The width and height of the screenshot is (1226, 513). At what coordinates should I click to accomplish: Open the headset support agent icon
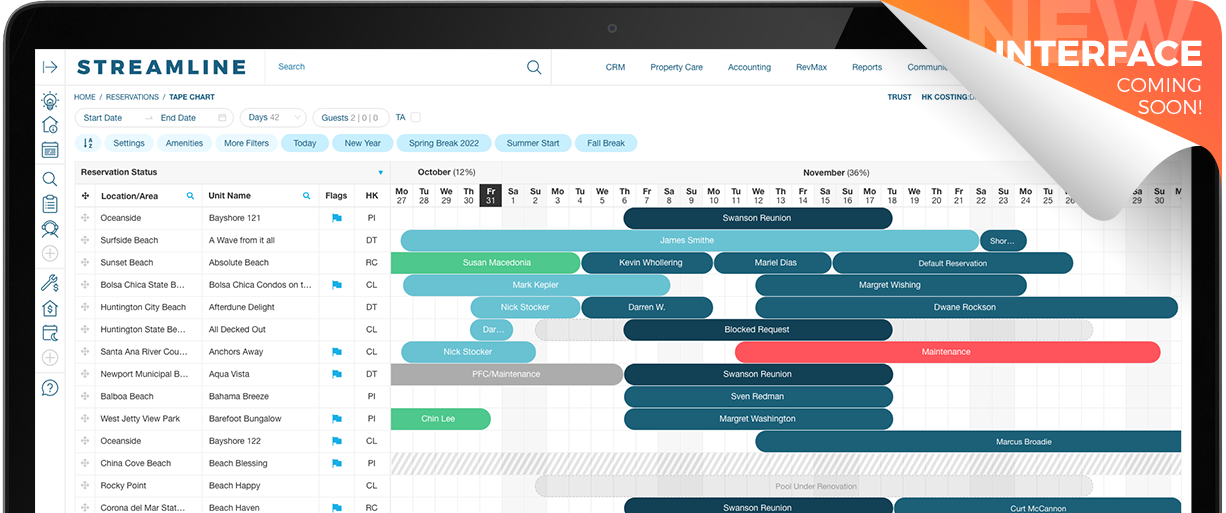click(x=50, y=229)
